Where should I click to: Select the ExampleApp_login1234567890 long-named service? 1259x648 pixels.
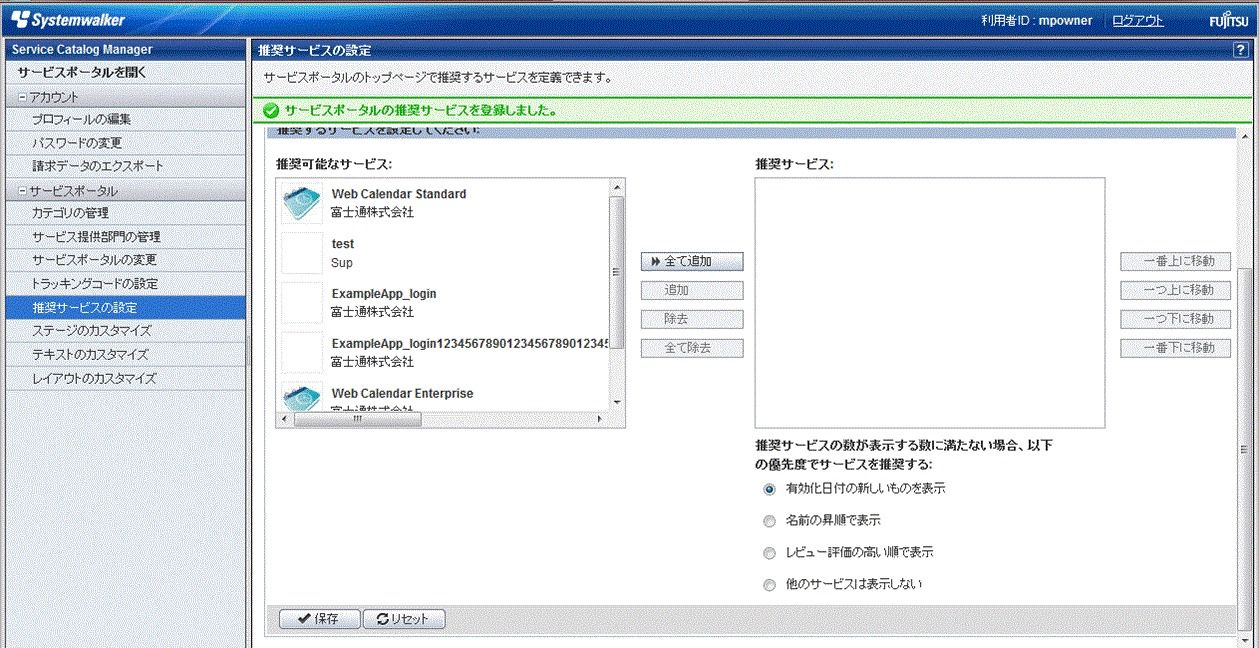point(443,353)
